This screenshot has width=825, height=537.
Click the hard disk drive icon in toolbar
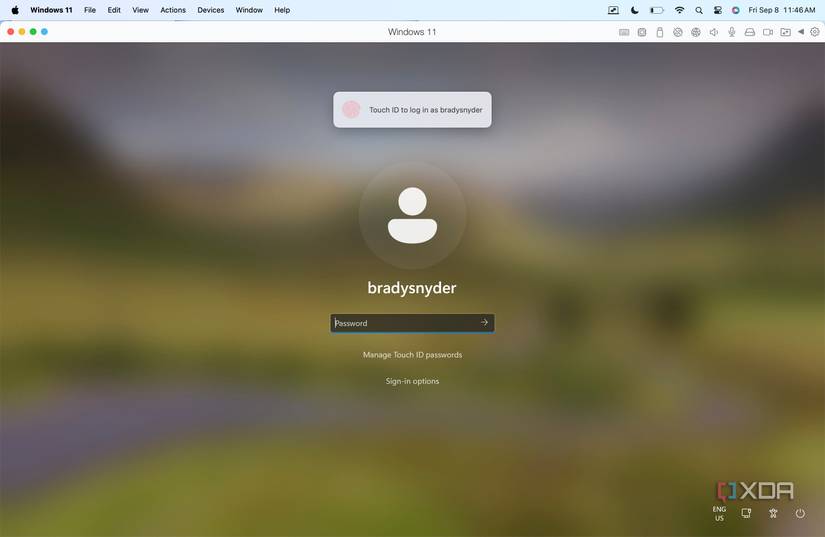click(x=750, y=32)
